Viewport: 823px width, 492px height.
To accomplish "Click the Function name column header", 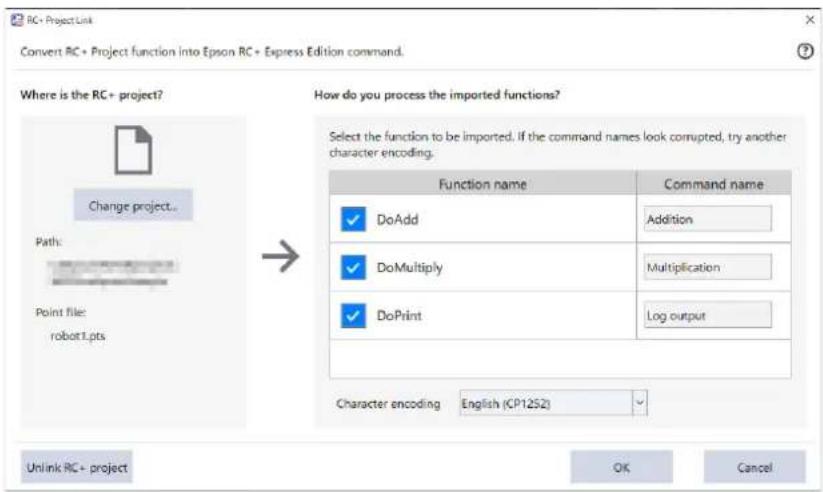I will coord(482,184).
